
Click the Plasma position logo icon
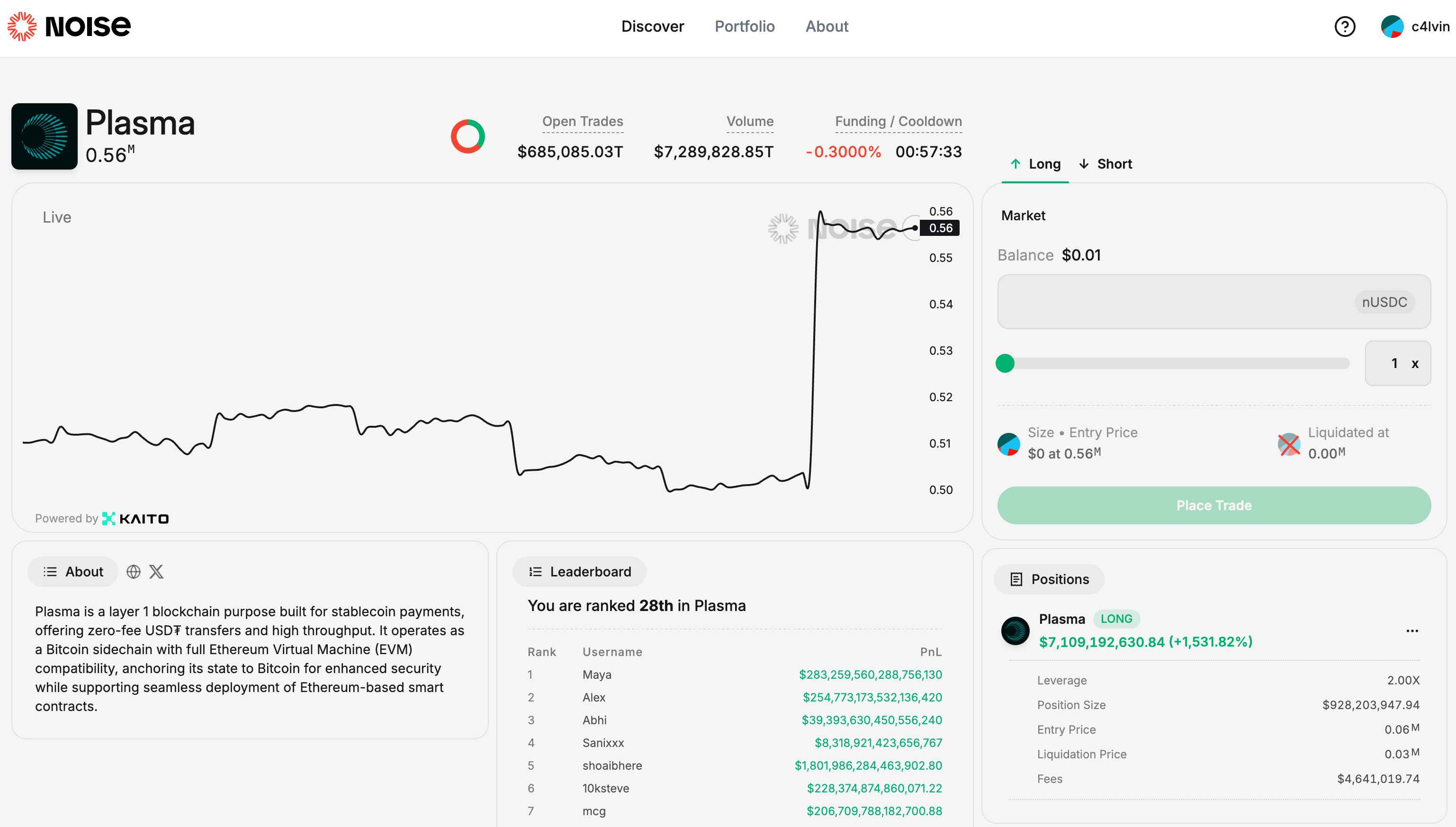coord(1016,630)
